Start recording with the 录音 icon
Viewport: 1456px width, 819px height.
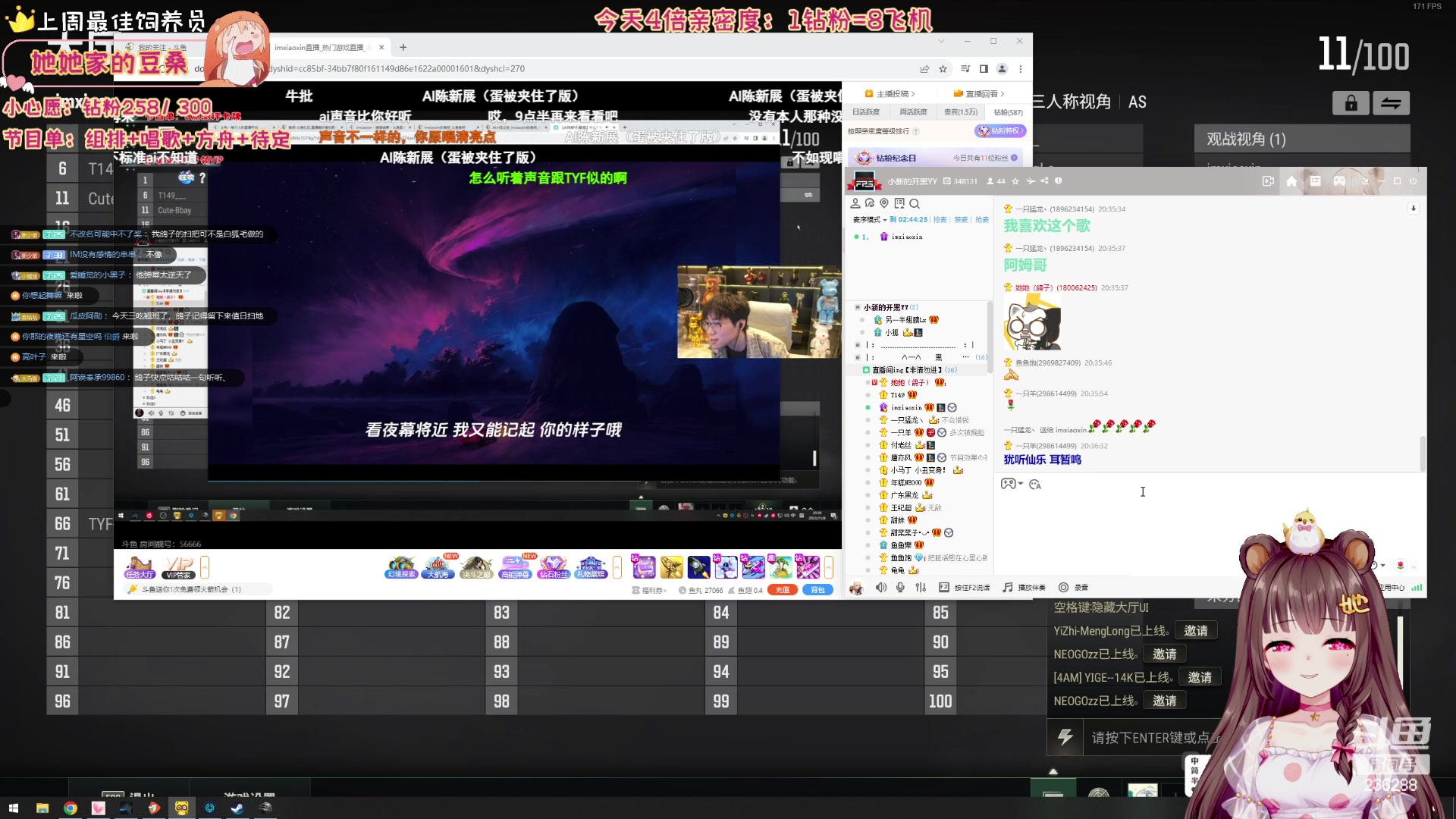point(1063,587)
